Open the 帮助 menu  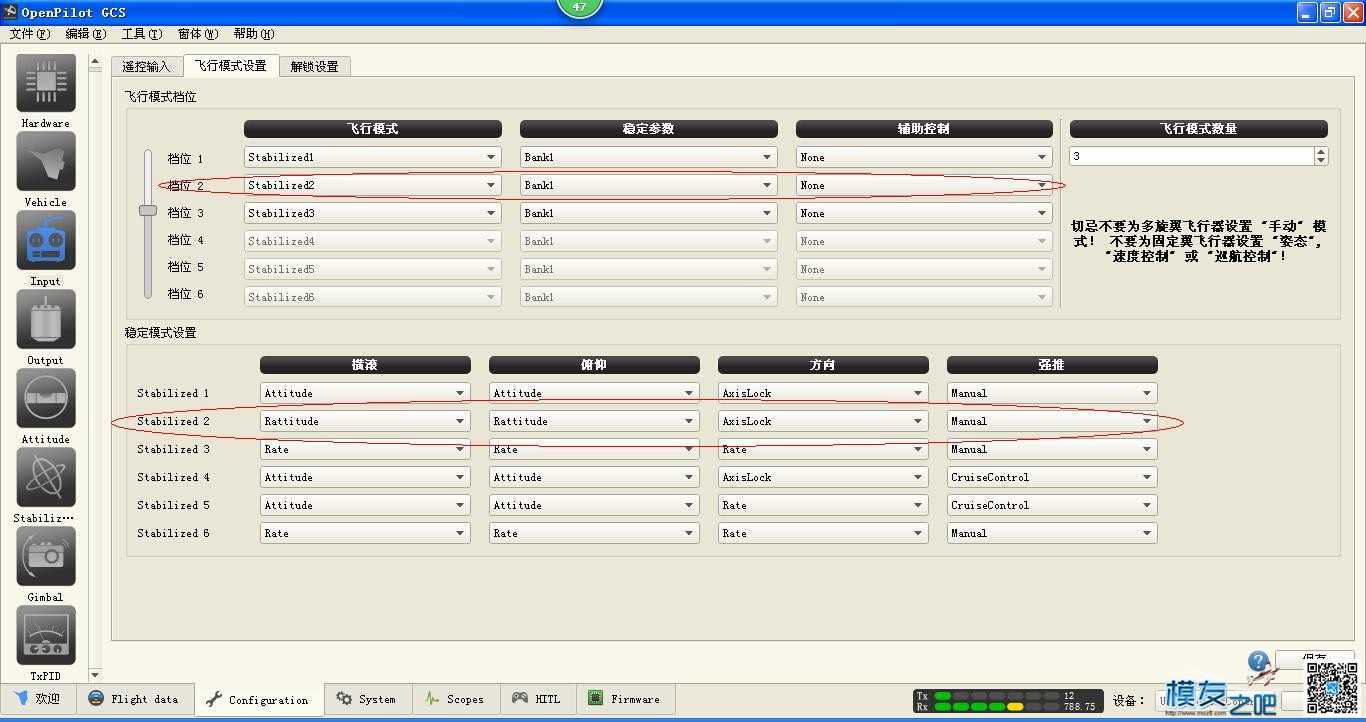[254, 34]
